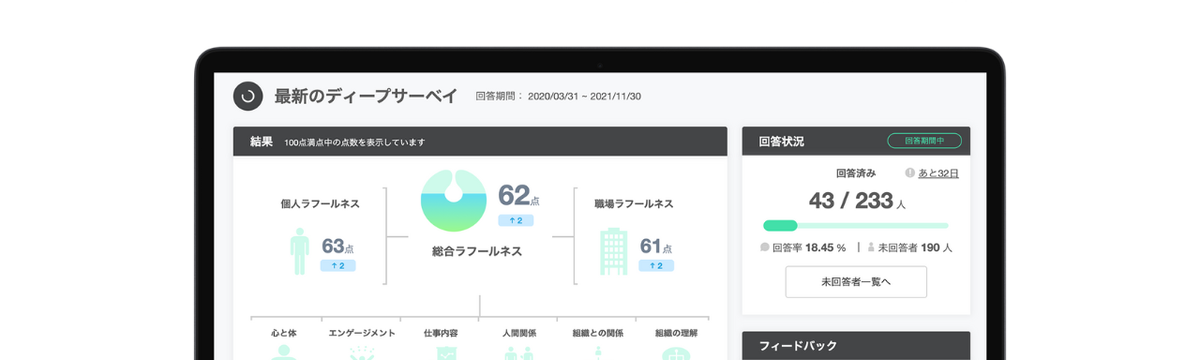This screenshot has width=1200, height=360.
Task: Click the response progress bar
Action: click(x=856, y=226)
